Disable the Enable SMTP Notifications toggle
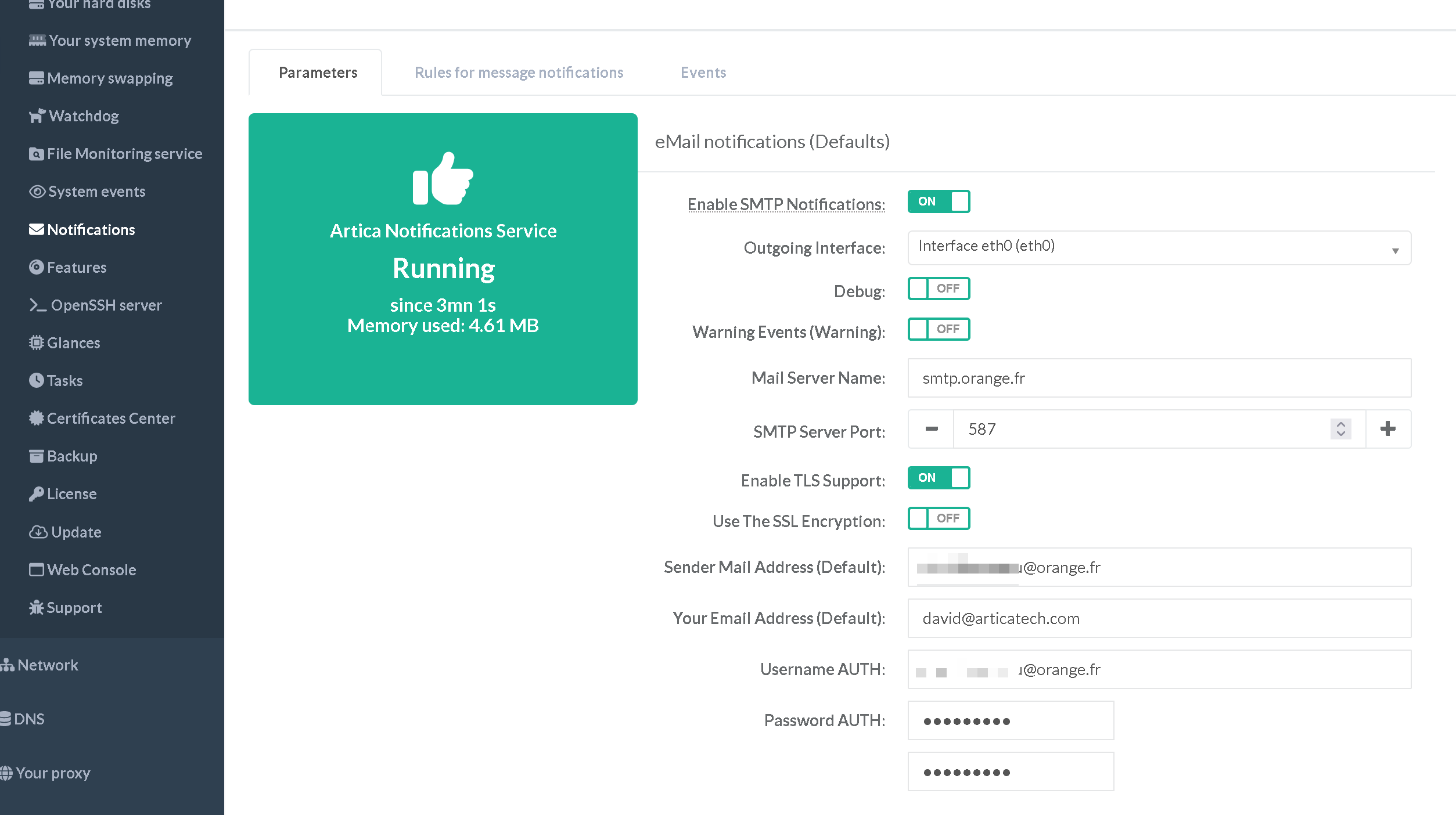Image resolution: width=1456 pixels, height=815 pixels. 939,201
